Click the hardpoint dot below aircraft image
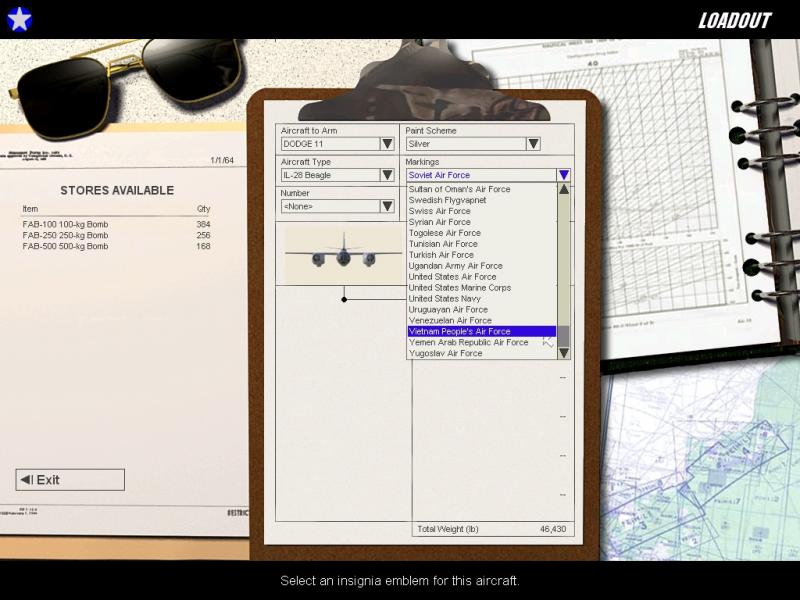 point(344,299)
